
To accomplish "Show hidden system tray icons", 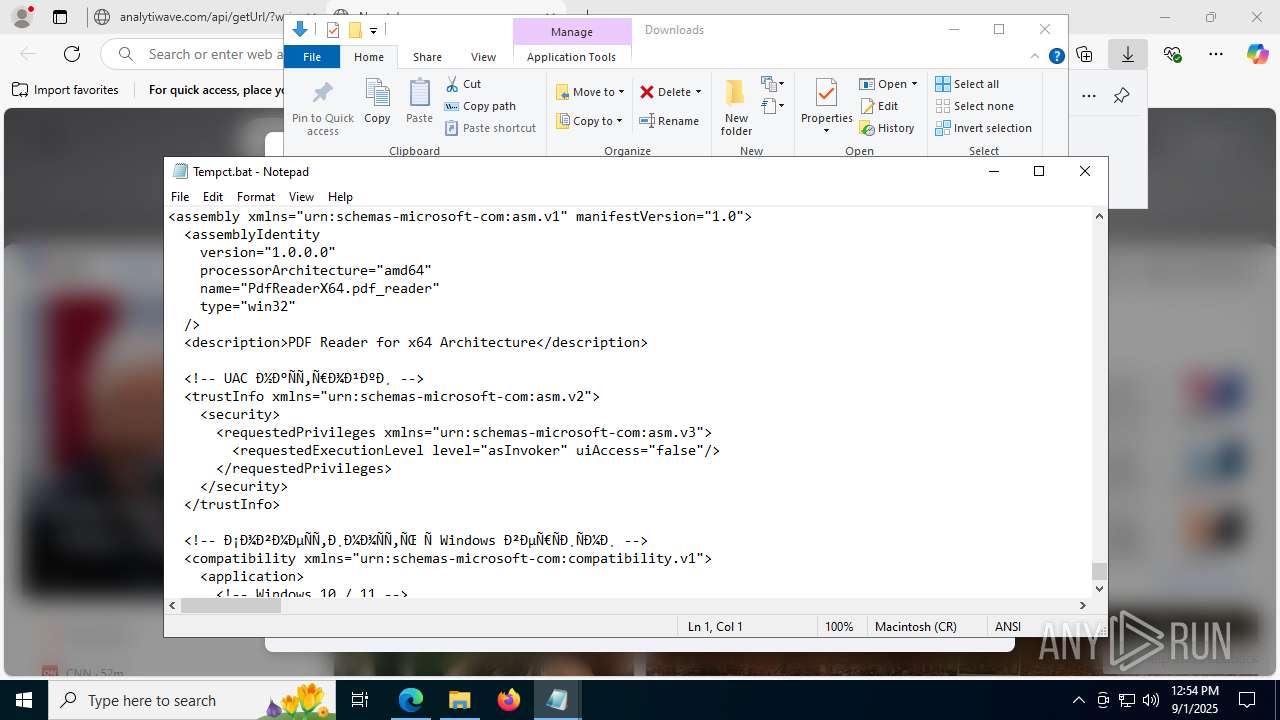I will [x=1078, y=700].
